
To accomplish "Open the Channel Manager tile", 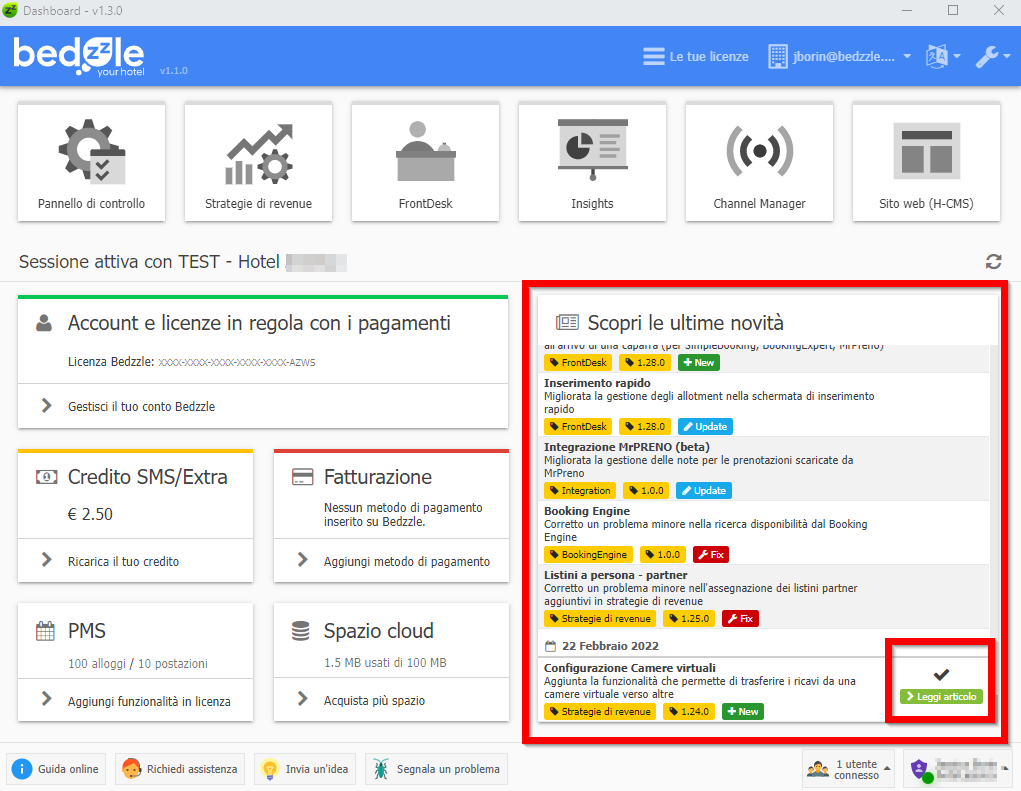I will coord(759,162).
